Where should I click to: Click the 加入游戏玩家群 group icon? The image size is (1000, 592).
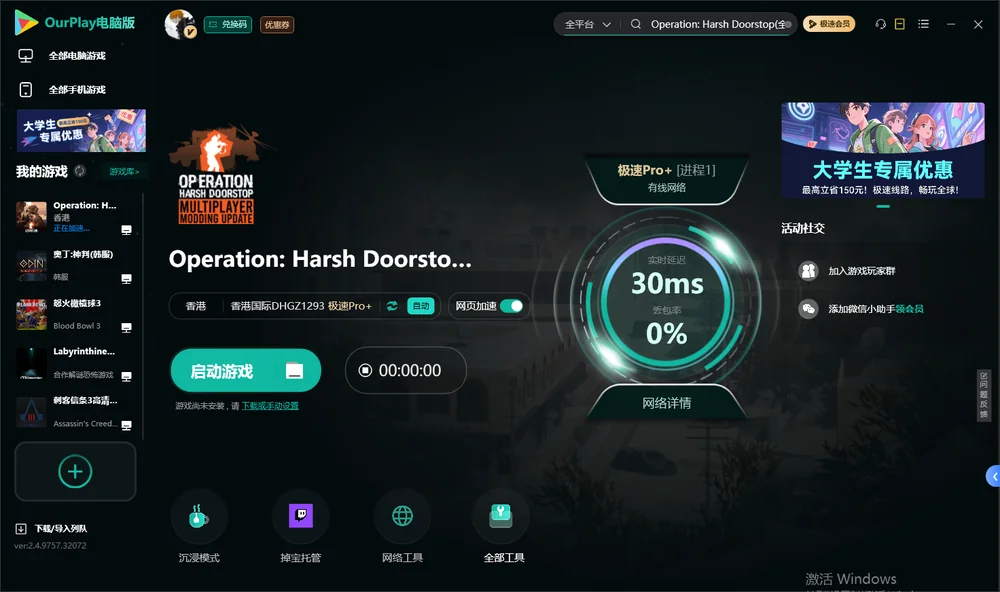point(809,271)
